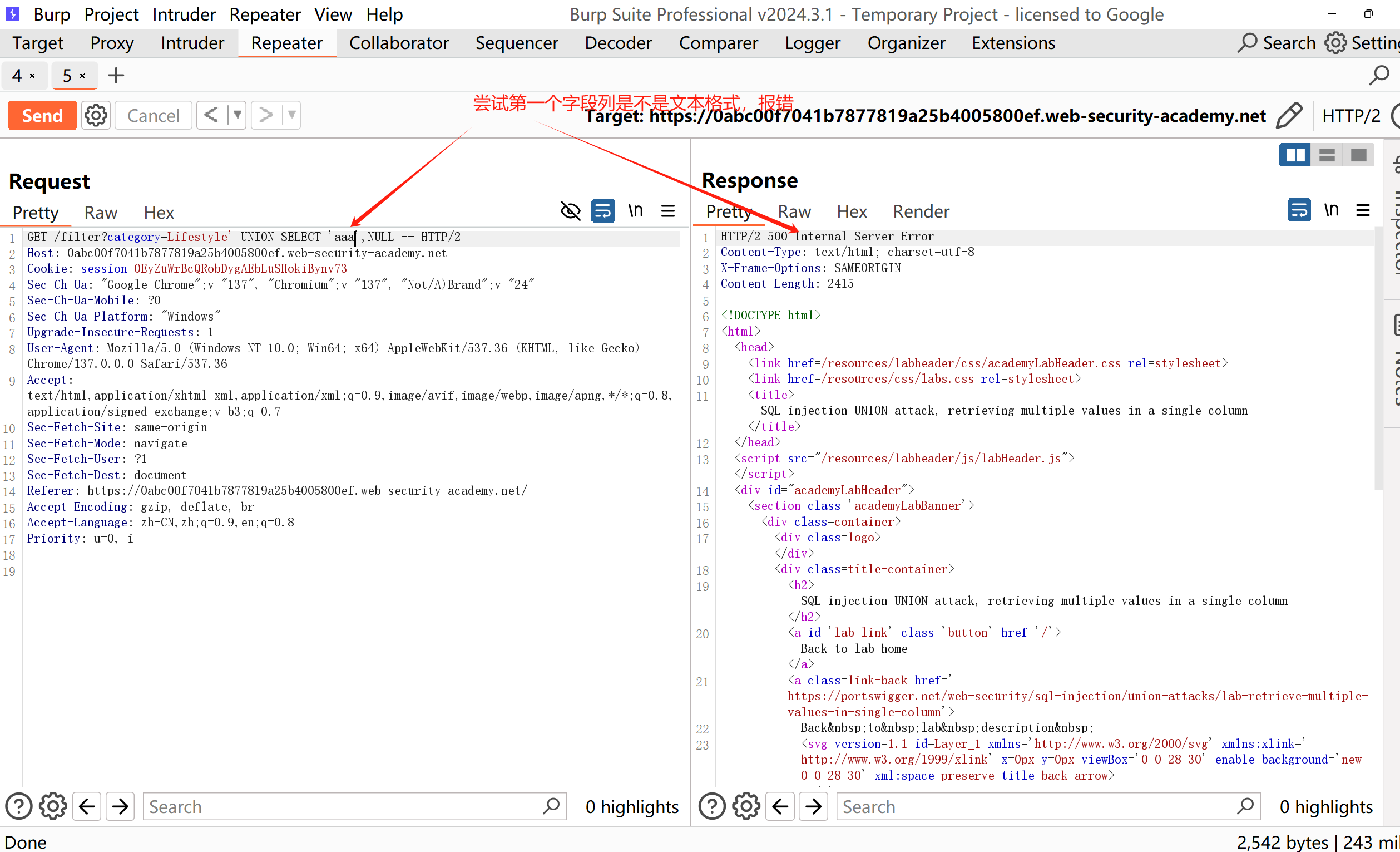Go to next match in response search
Screen dimensions: 1400x852
pos(814,806)
